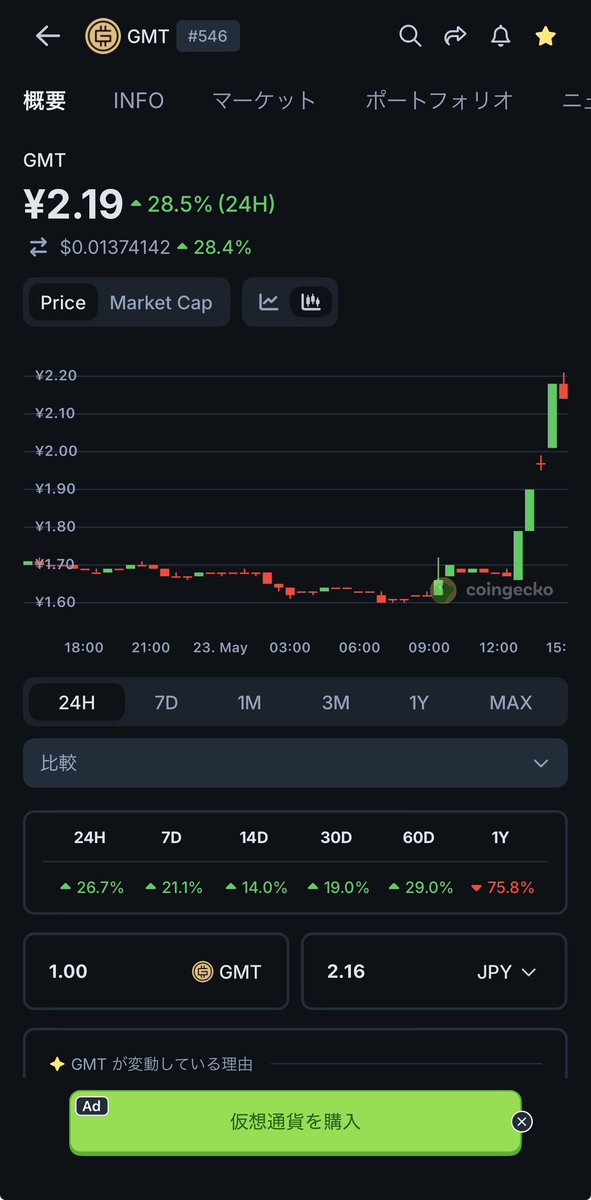Tap the currency swap arrows icon

38,247
